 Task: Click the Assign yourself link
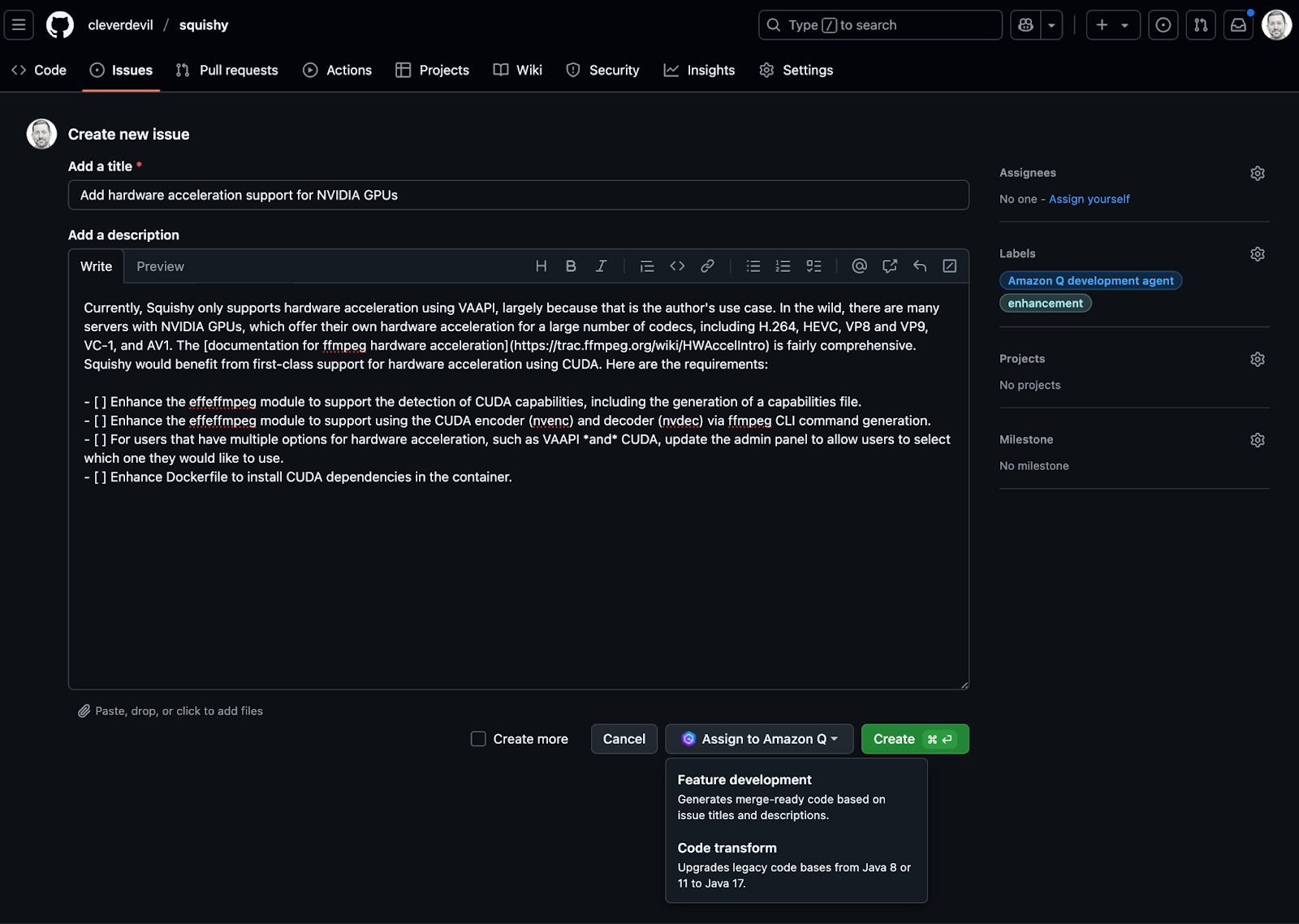point(1089,199)
